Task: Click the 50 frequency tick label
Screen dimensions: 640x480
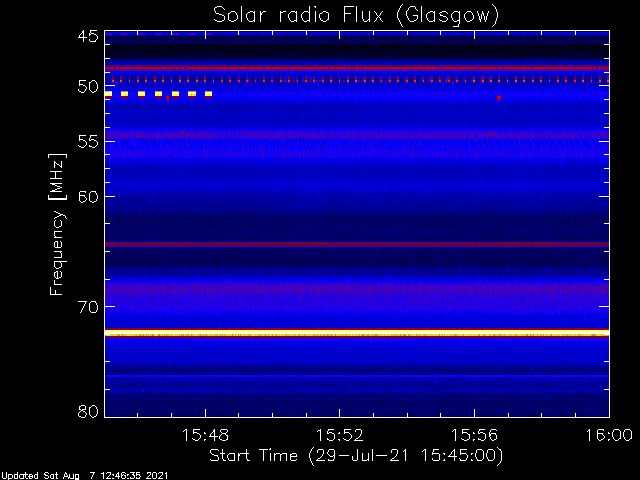Action: 88,87
